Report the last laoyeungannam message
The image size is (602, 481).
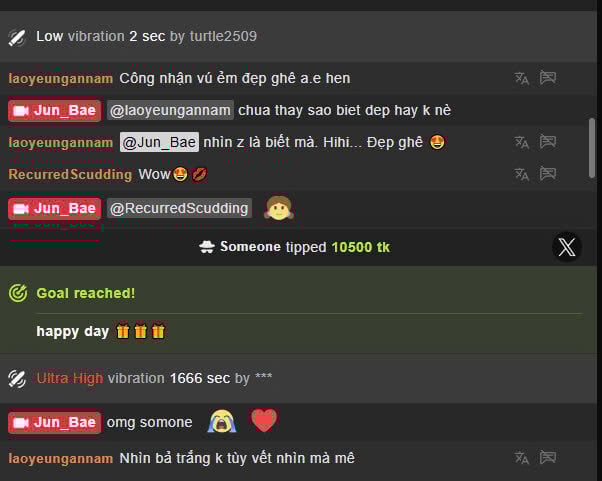point(548,457)
